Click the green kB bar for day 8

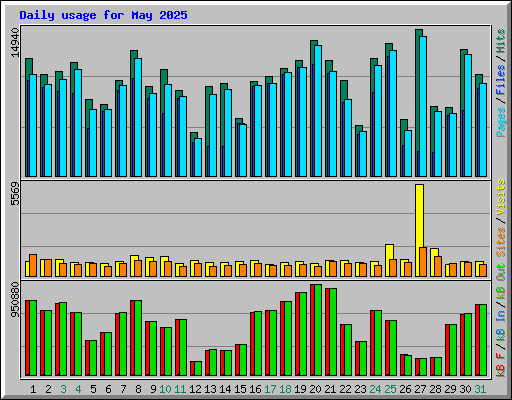(138, 338)
